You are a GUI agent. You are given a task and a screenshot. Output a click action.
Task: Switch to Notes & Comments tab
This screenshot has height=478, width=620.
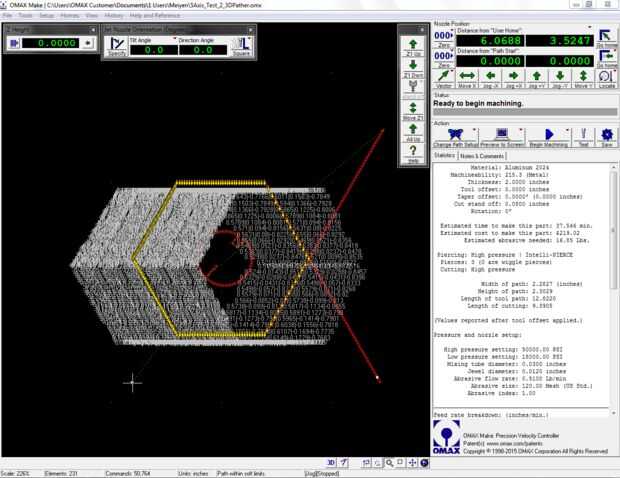point(482,156)
